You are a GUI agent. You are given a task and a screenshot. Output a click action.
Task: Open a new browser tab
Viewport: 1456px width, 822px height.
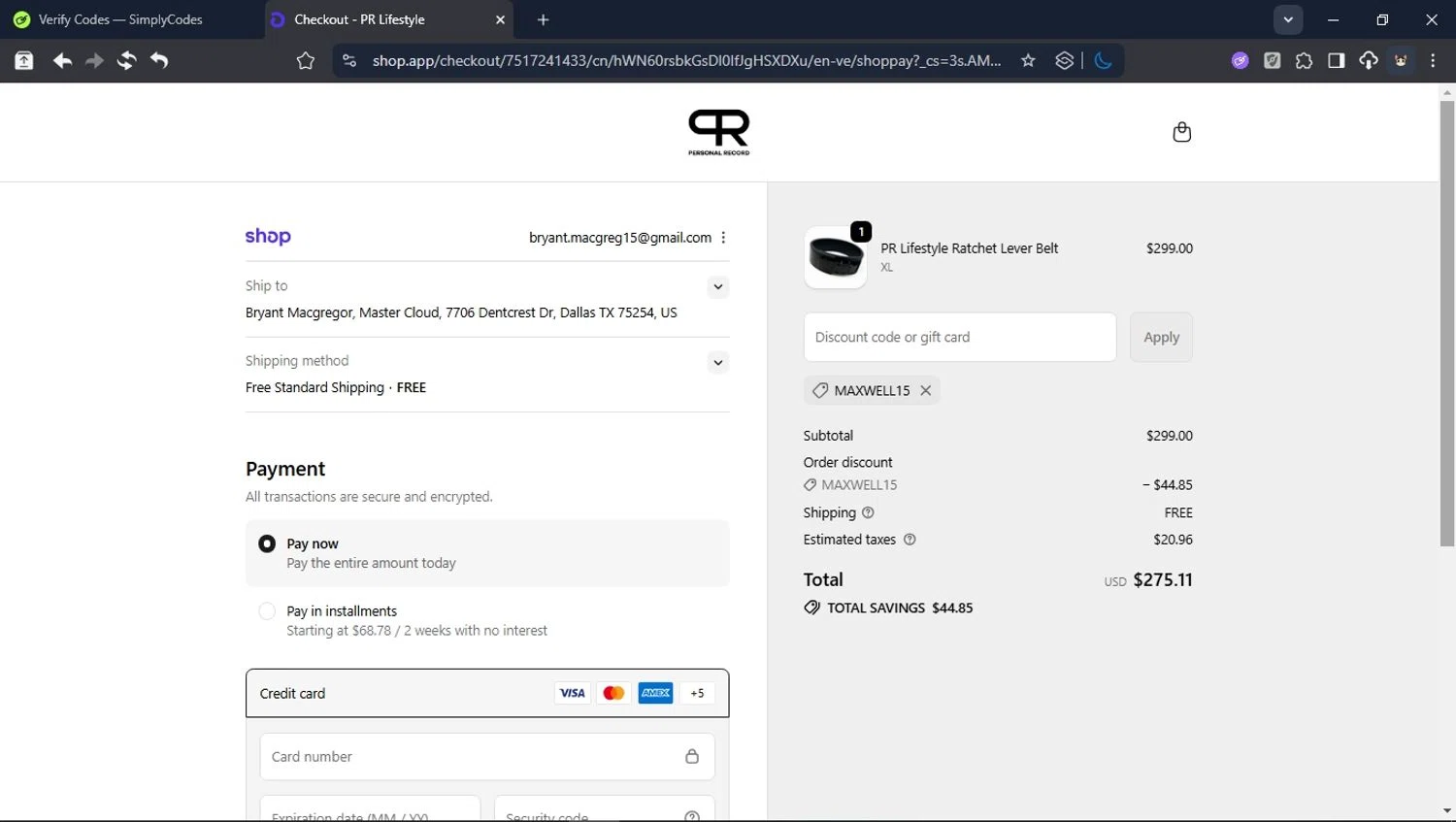(x=543, y=19)
